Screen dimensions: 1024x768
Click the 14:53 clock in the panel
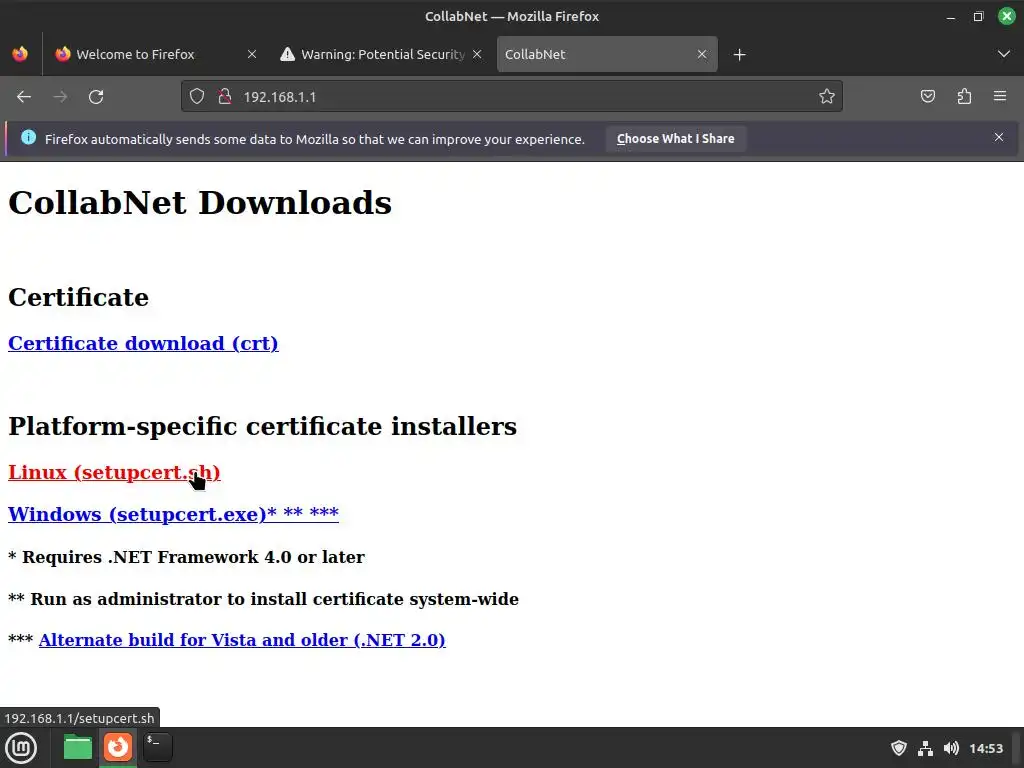click(985, 748)
